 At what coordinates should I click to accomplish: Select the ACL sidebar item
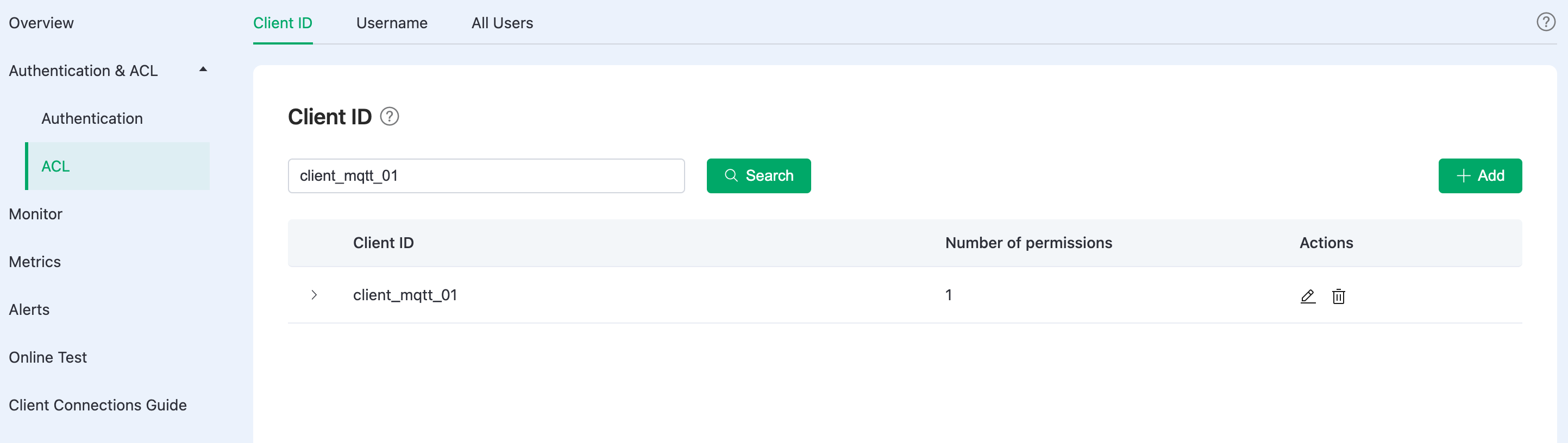click(x=117, y=166)
